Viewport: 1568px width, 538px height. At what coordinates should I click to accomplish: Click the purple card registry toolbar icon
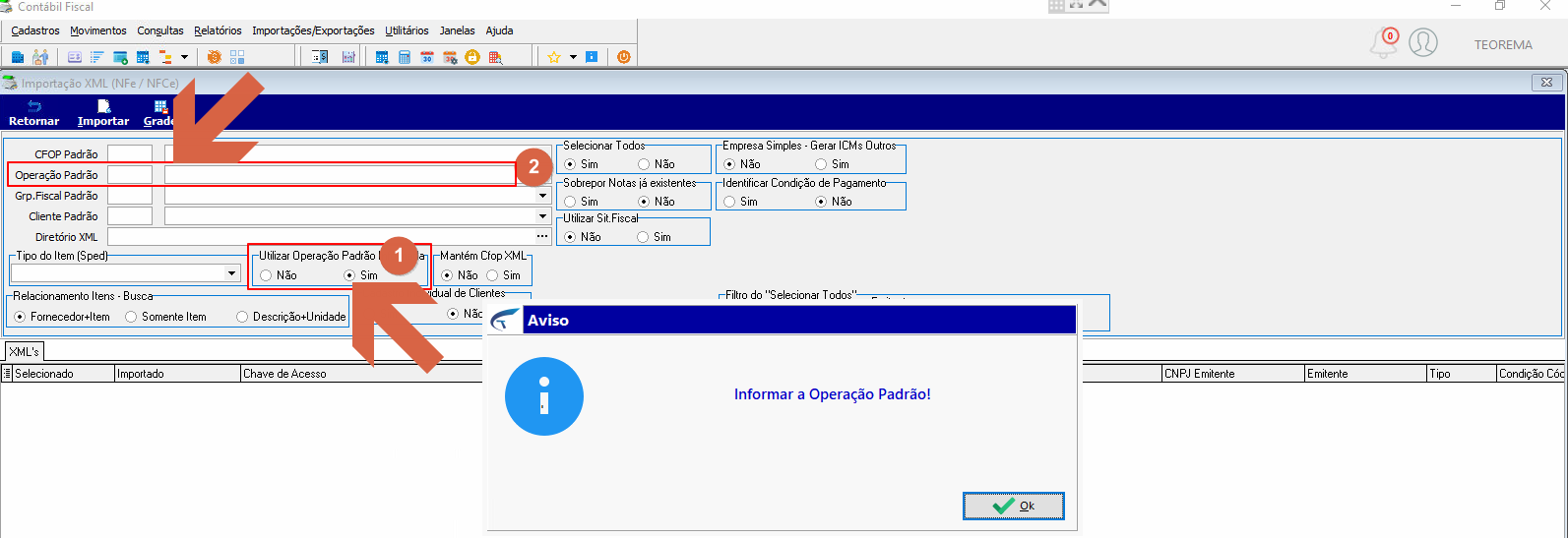[x=75, y=57]
